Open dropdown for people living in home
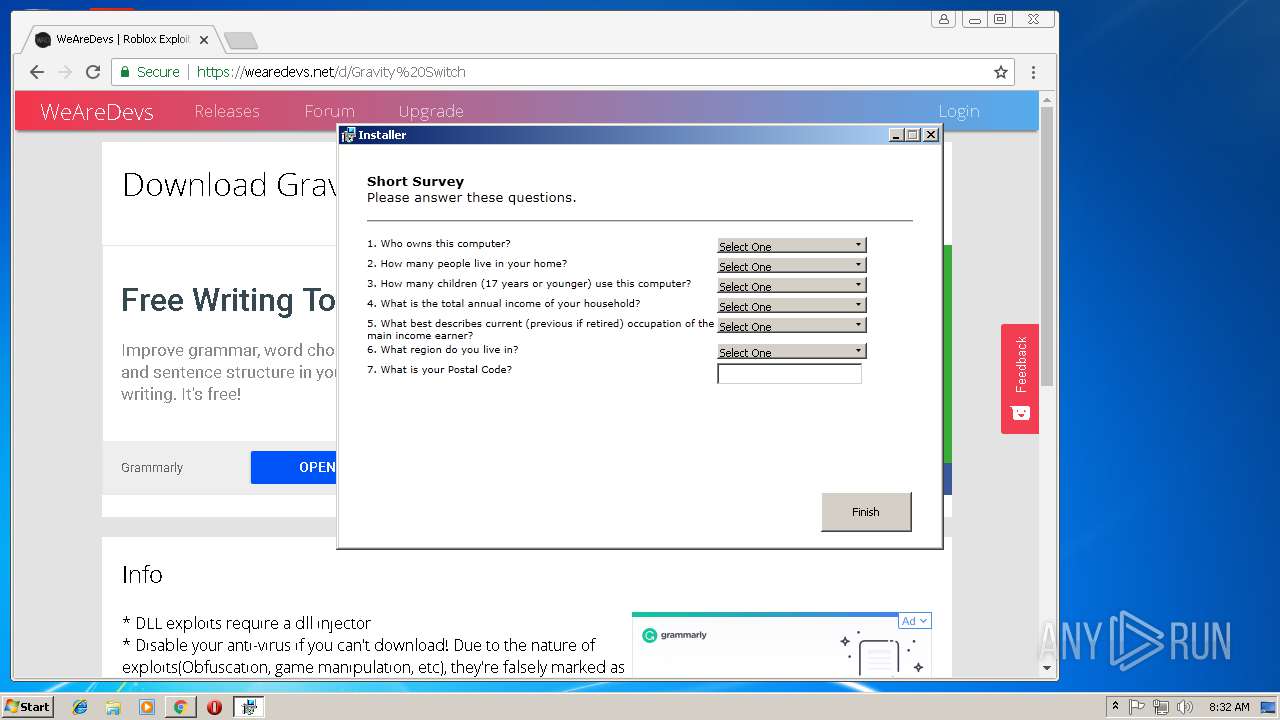The height and width of the screenshot is (720, 1280). [x=791, y=265]
